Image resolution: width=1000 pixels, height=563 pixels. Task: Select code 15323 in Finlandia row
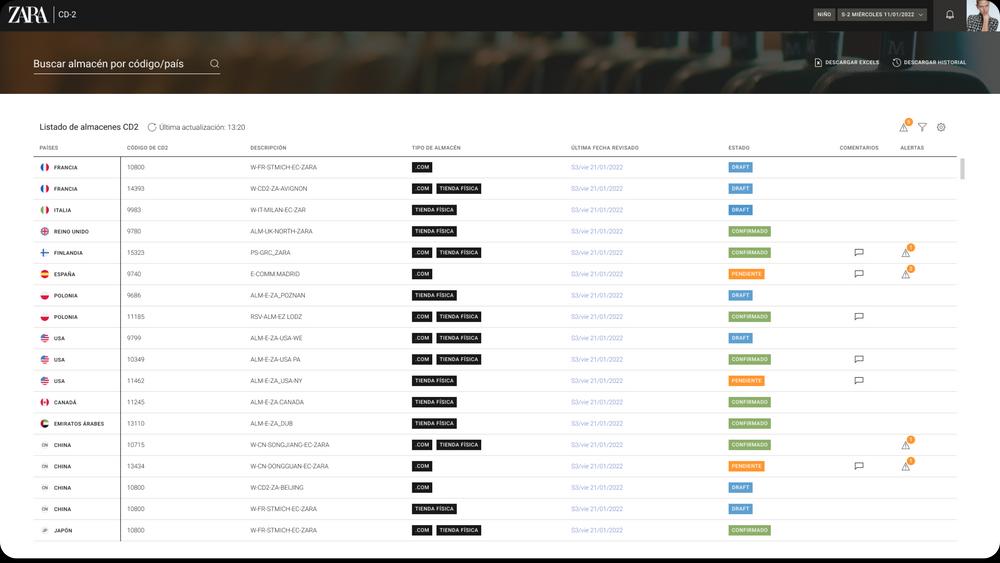pyautogui.click(x=135, y=252)
